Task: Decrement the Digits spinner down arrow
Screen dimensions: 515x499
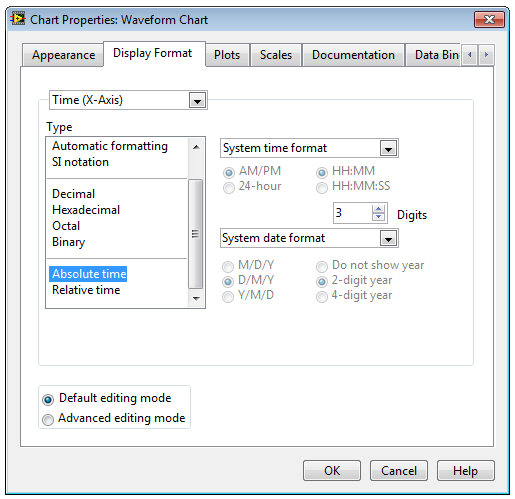Action: tap(378, 217)
